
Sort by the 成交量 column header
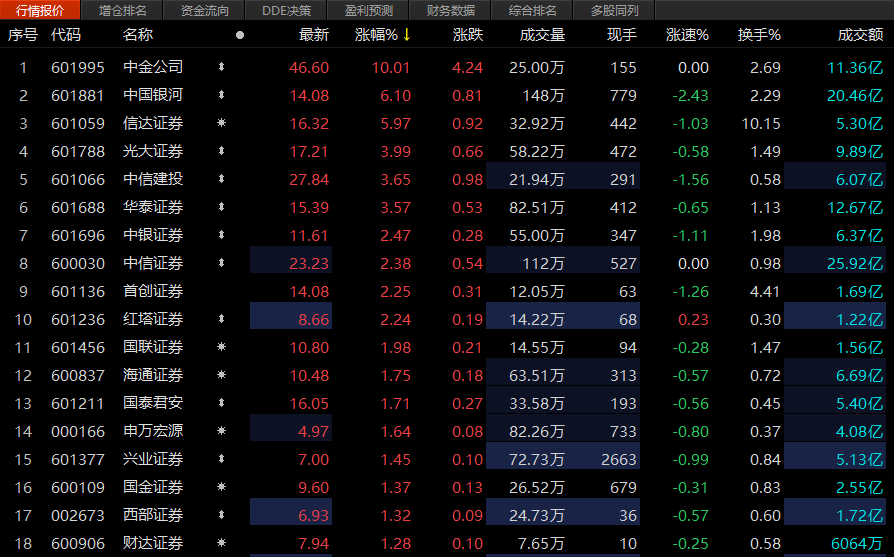point(542,35)
